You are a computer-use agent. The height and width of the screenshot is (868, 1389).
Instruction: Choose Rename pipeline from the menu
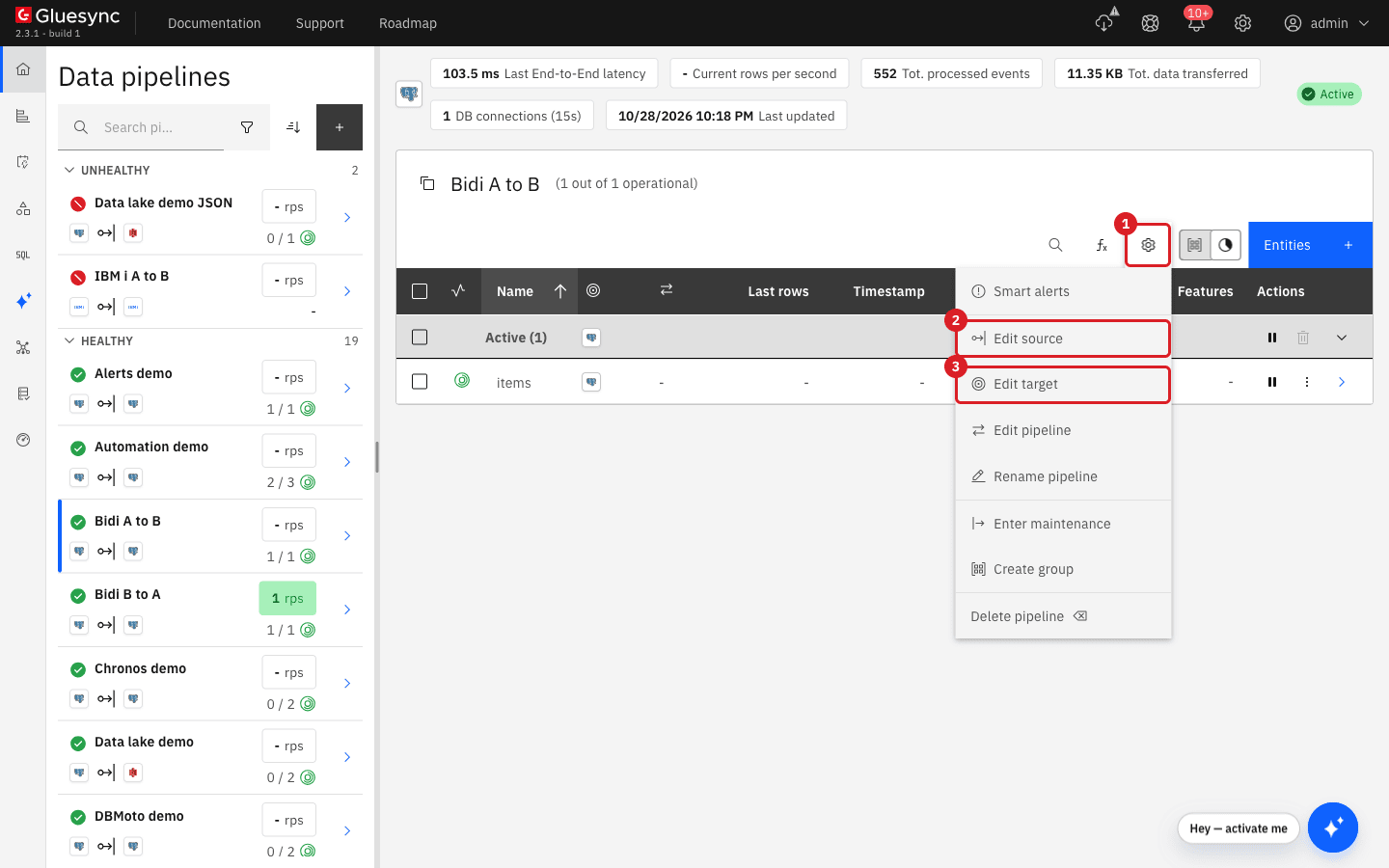(x=1063, y=476)
